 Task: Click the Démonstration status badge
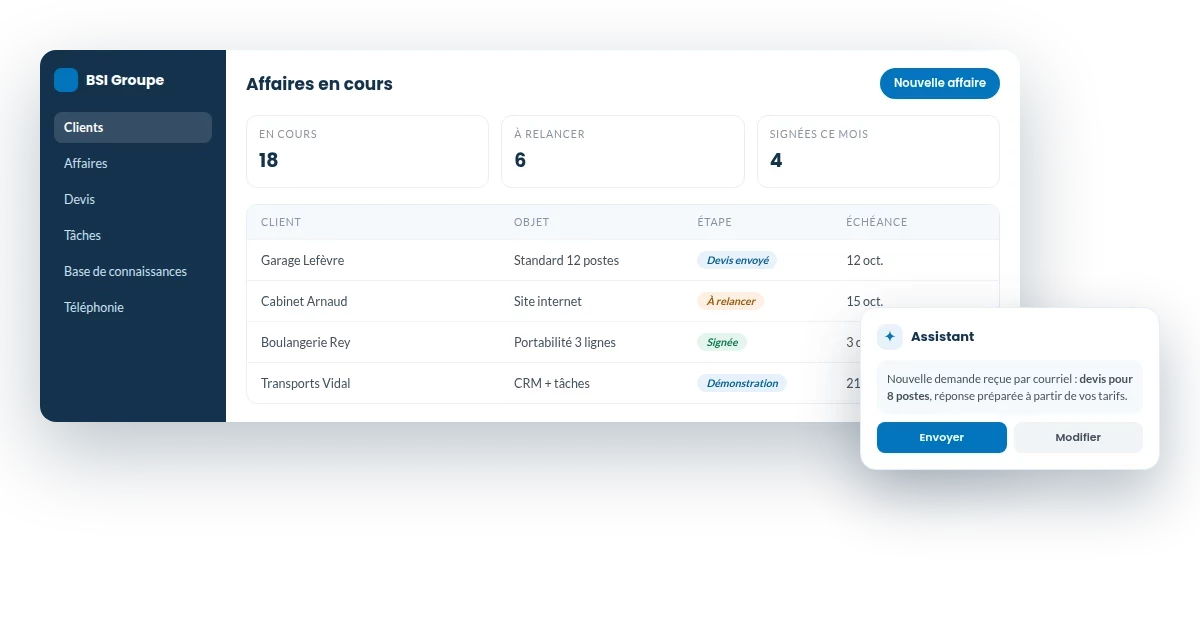742,383
